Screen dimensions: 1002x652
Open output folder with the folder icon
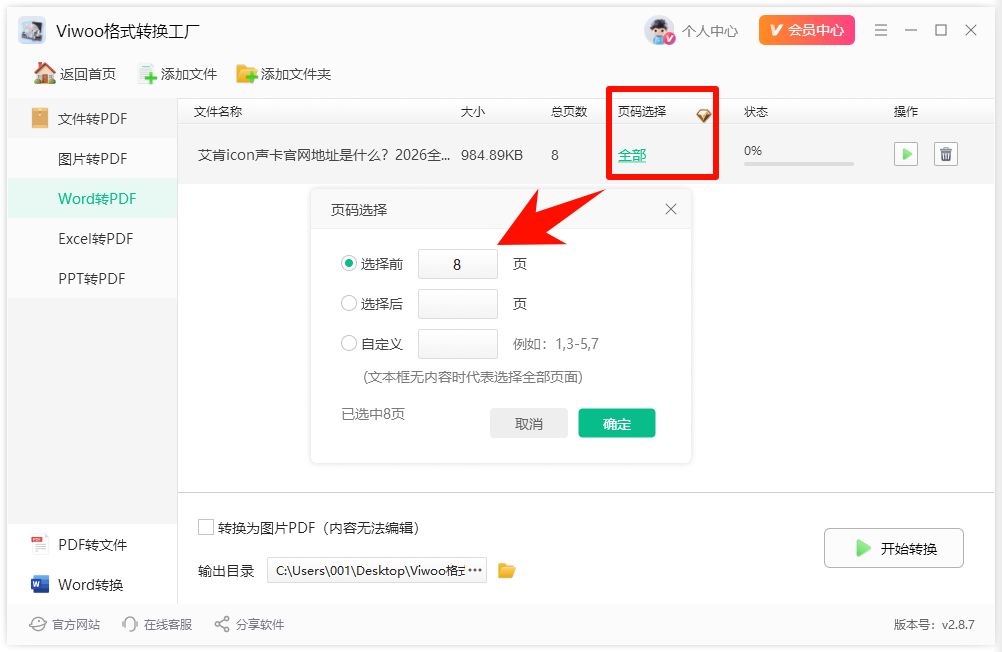(507, 570)
